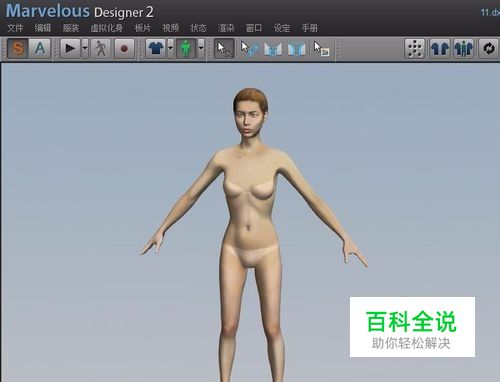This screenshot has height=382, width=500.
Task: Open the 虚拟化身 menu
Action: pyautogui.click(x=107, y=28)
